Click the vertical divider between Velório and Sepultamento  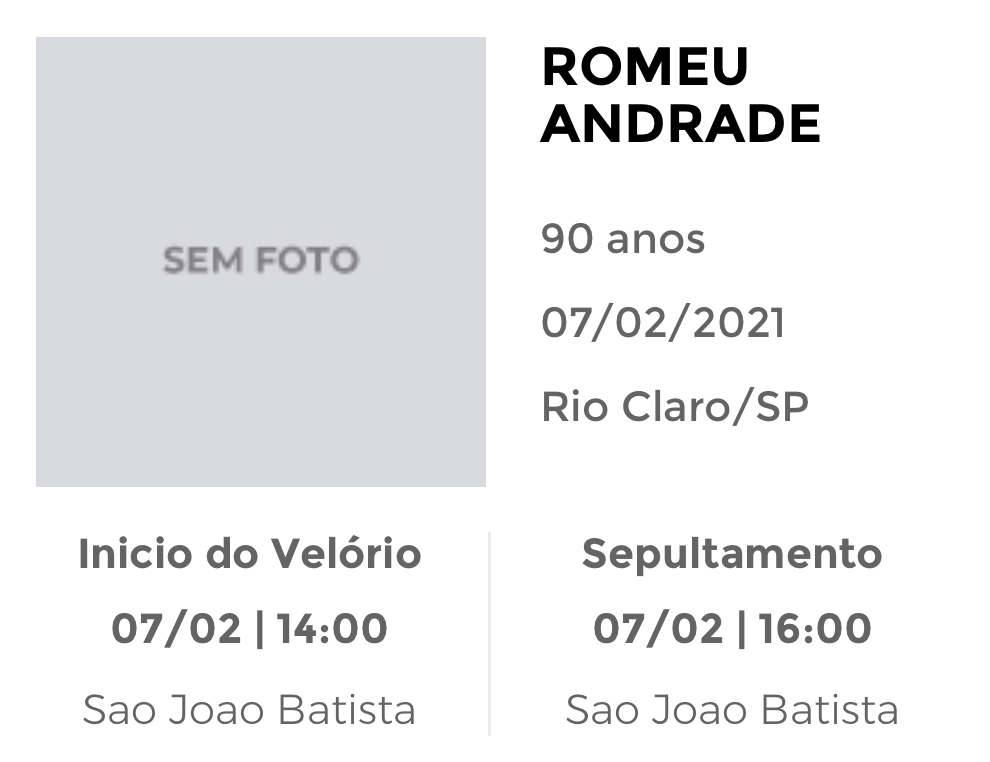click(x=489, y=634)
